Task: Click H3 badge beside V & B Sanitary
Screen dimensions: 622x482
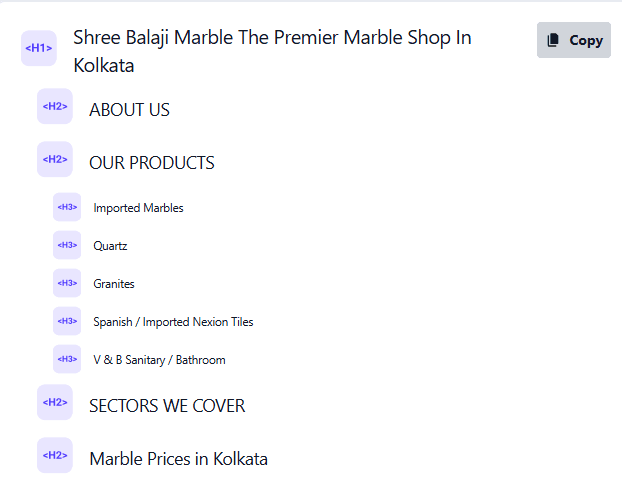Action: 67,359
